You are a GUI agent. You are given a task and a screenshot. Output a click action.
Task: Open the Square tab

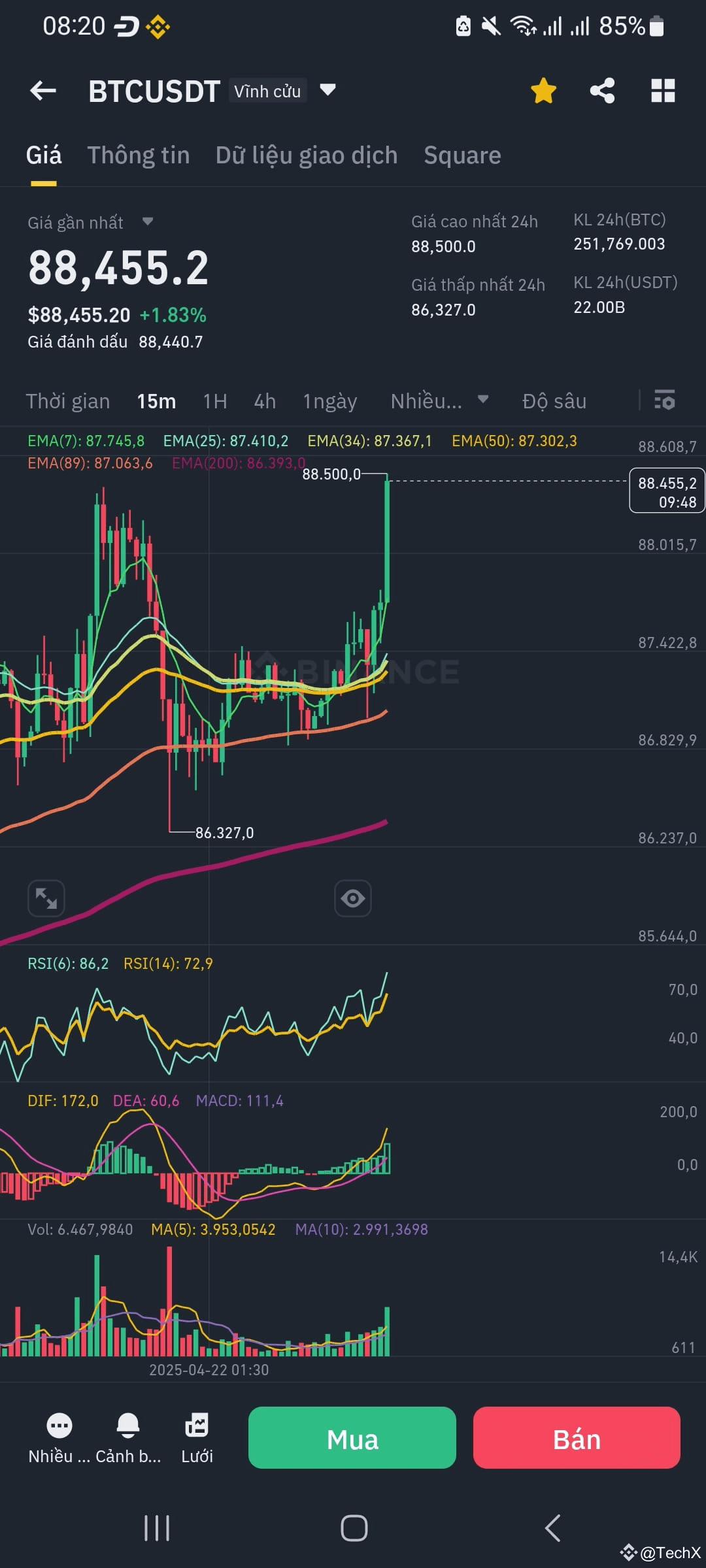point(462,155)
